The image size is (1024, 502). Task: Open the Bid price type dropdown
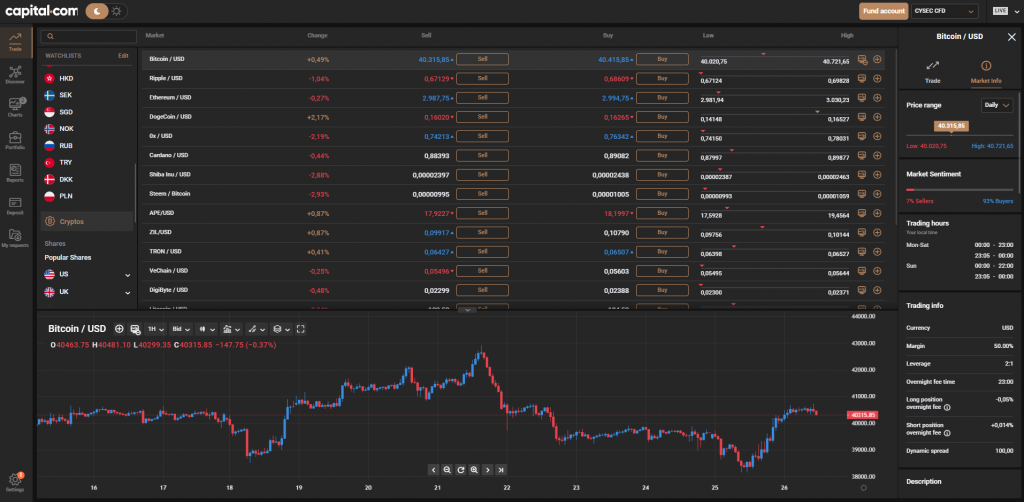tap(181, 329)
